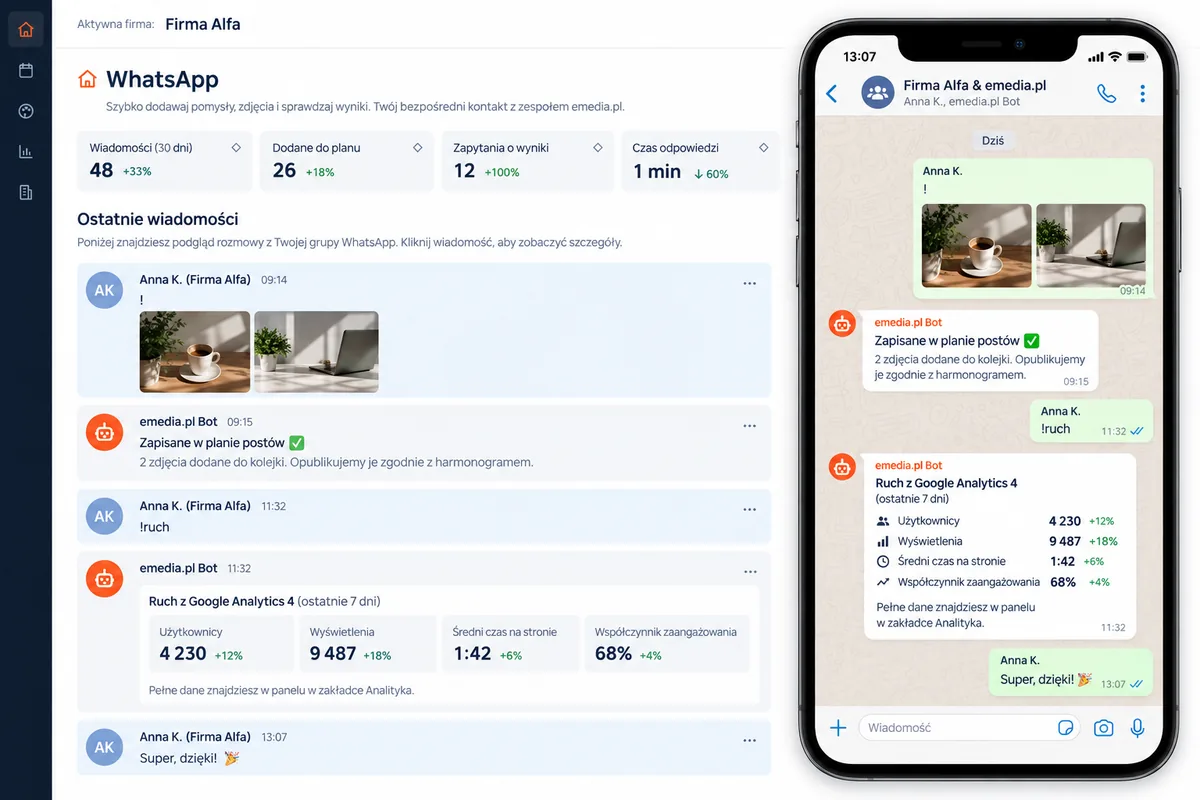Screen dimensions: 1200x800
Task: Click the 12 value on Zapytania o wyniki
Action: (464, 170)
